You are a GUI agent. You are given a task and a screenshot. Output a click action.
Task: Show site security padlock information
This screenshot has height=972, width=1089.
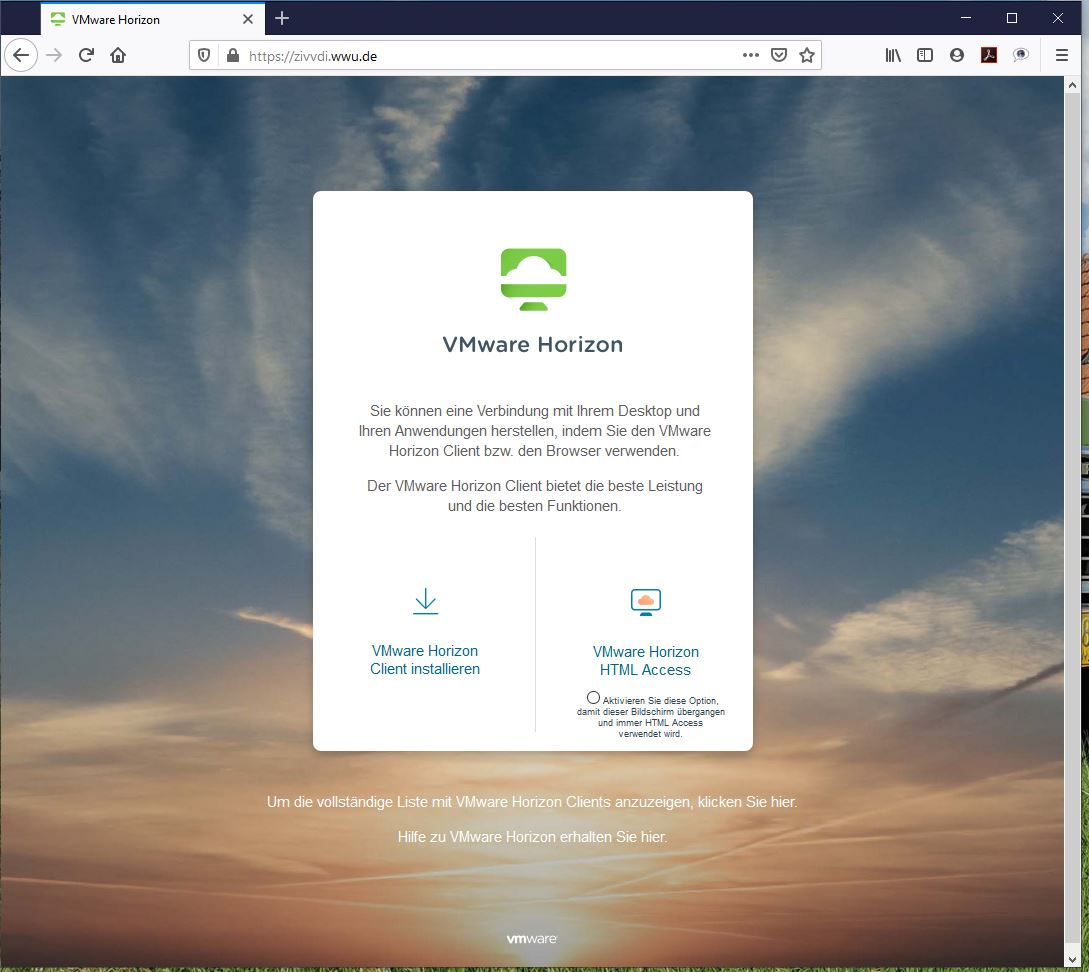pyautogui.click(x=232, y=56)
